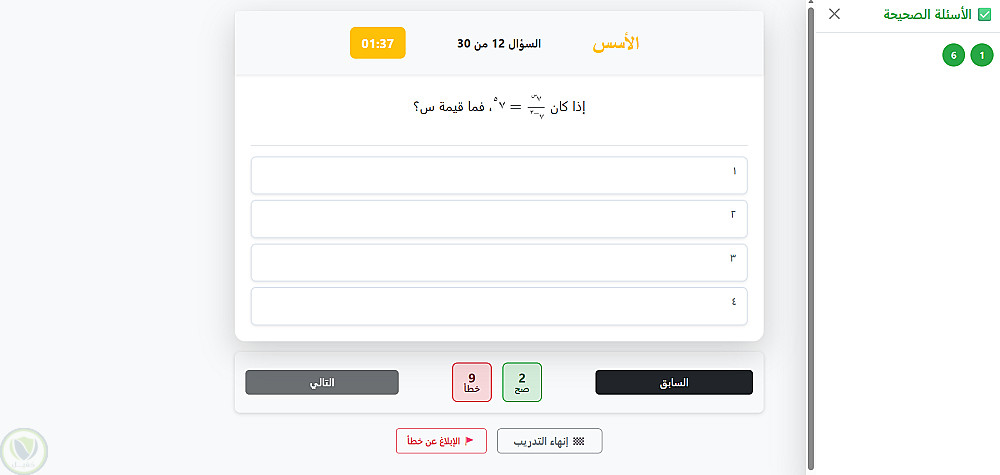Advance to the next question with التالي
This screenshot has width=1000, height=475.
click(321, 383)
